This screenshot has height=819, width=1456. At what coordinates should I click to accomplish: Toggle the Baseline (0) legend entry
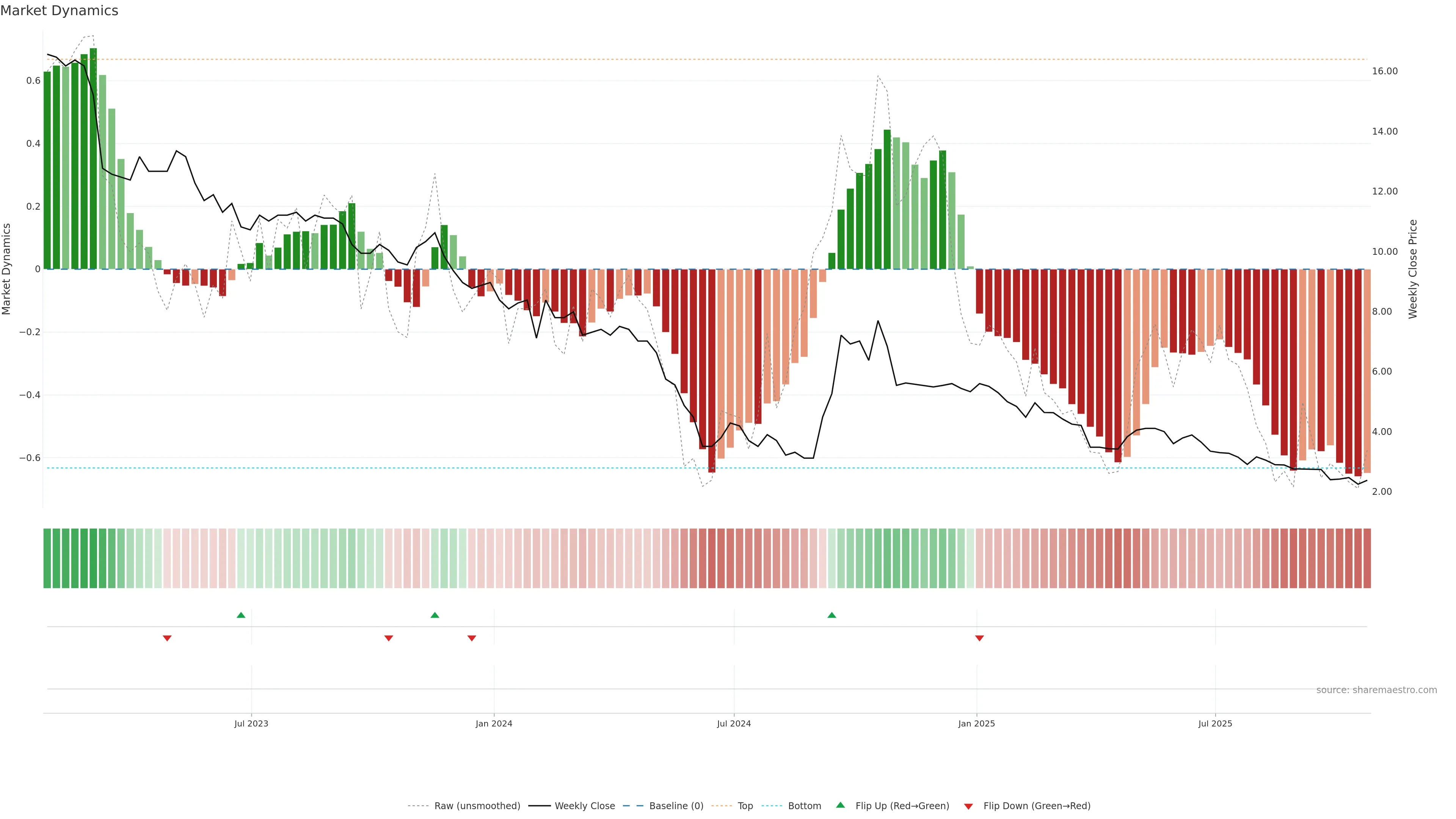click(676, 805)
